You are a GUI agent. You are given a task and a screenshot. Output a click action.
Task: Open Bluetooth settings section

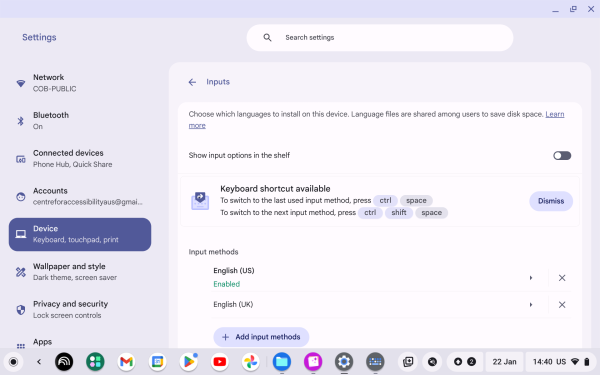(80, 121)
